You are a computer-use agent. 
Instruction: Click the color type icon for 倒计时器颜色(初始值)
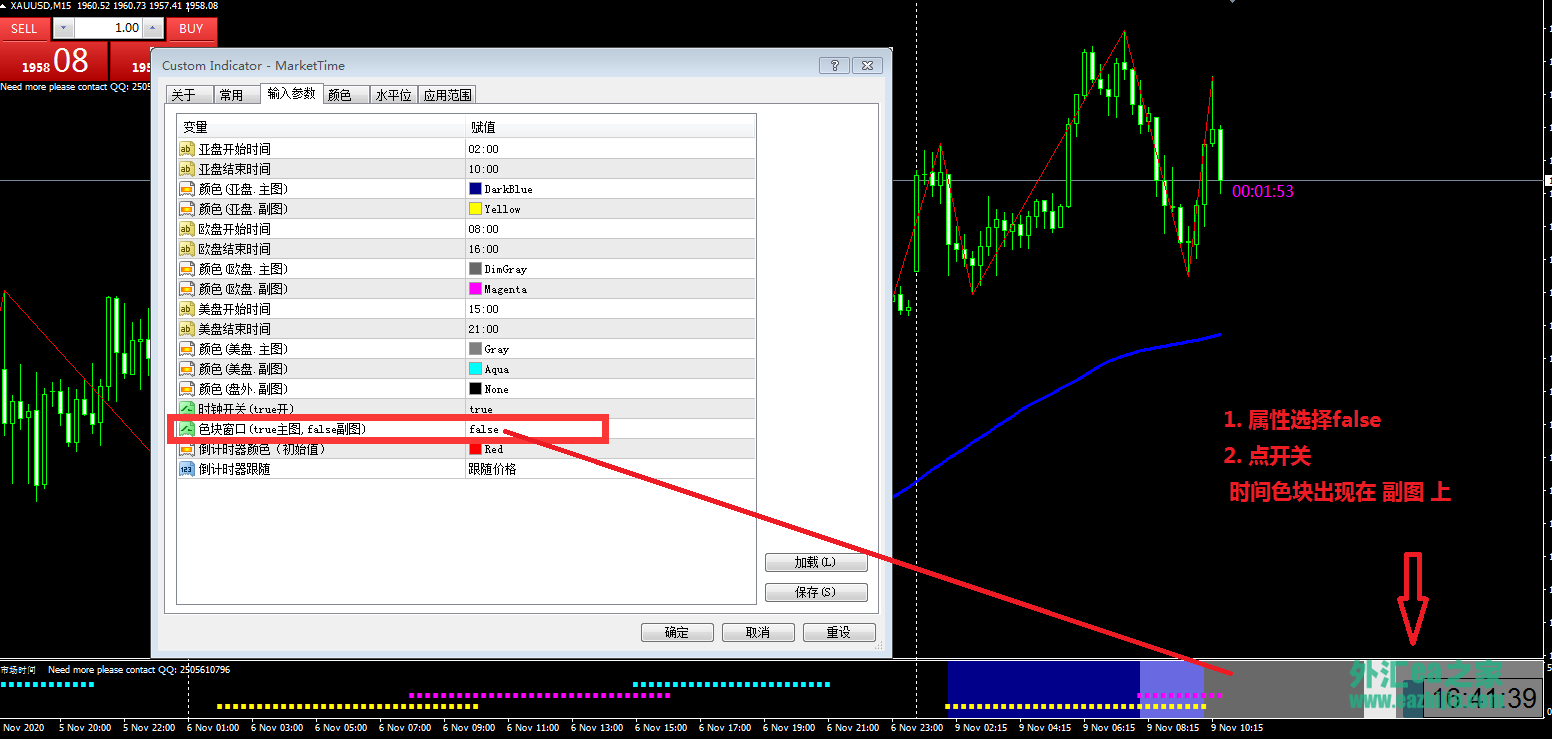pos(187,449)
